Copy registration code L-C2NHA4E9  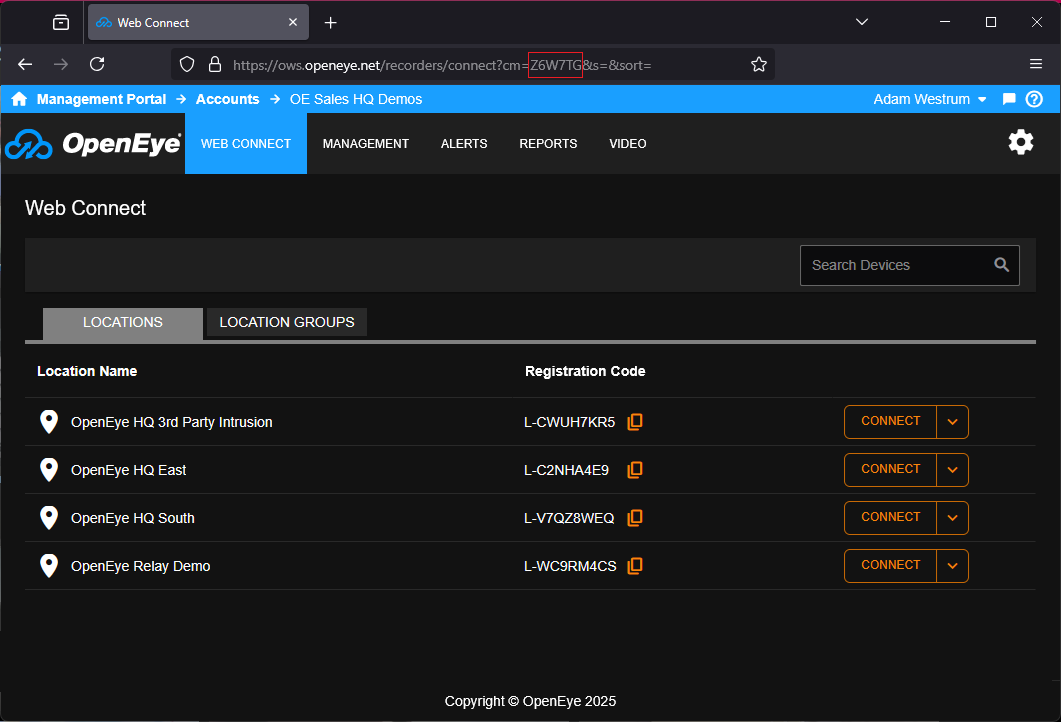[635, 470]
